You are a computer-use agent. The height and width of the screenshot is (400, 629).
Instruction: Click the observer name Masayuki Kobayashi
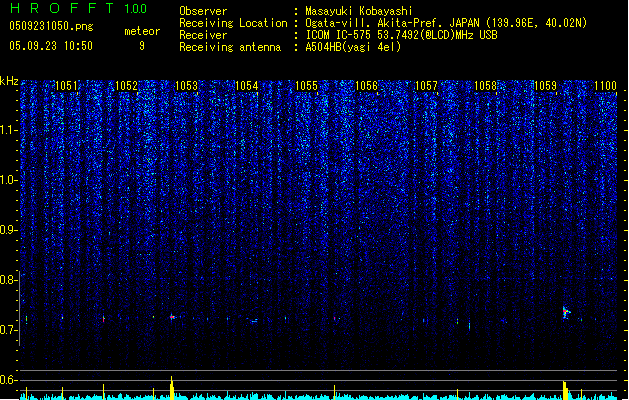[x=359, y=11]
